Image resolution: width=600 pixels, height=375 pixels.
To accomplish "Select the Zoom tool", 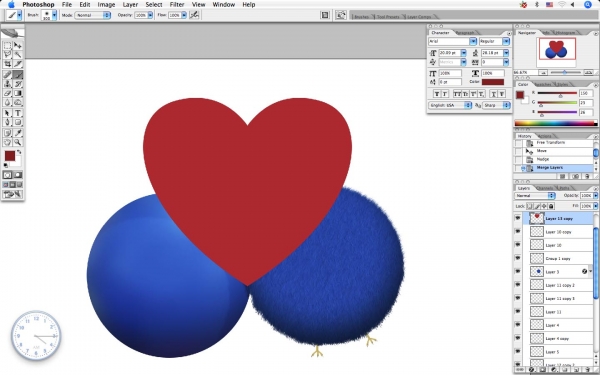I will 18,142.
